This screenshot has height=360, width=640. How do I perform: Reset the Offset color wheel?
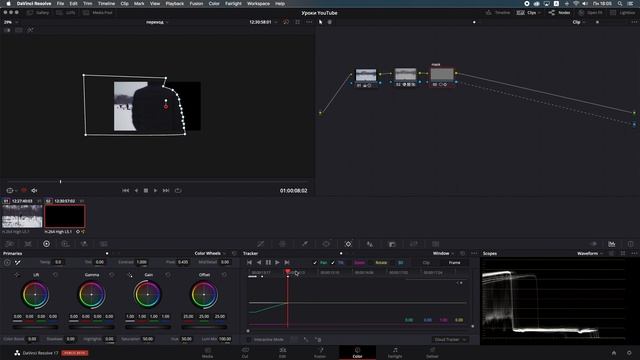pyautogui.click(x=224, y=275)
